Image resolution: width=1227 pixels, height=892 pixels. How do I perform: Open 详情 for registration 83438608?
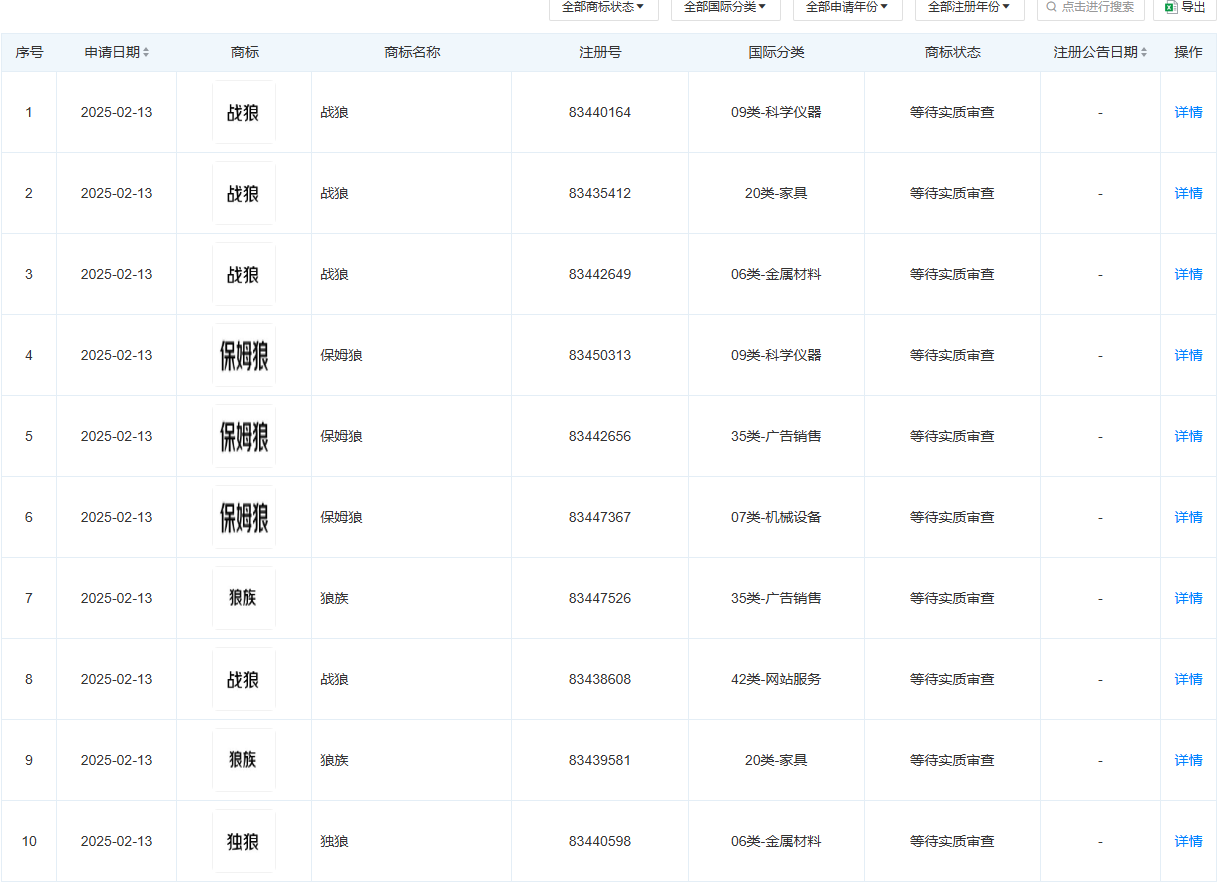click(1188, 679)
